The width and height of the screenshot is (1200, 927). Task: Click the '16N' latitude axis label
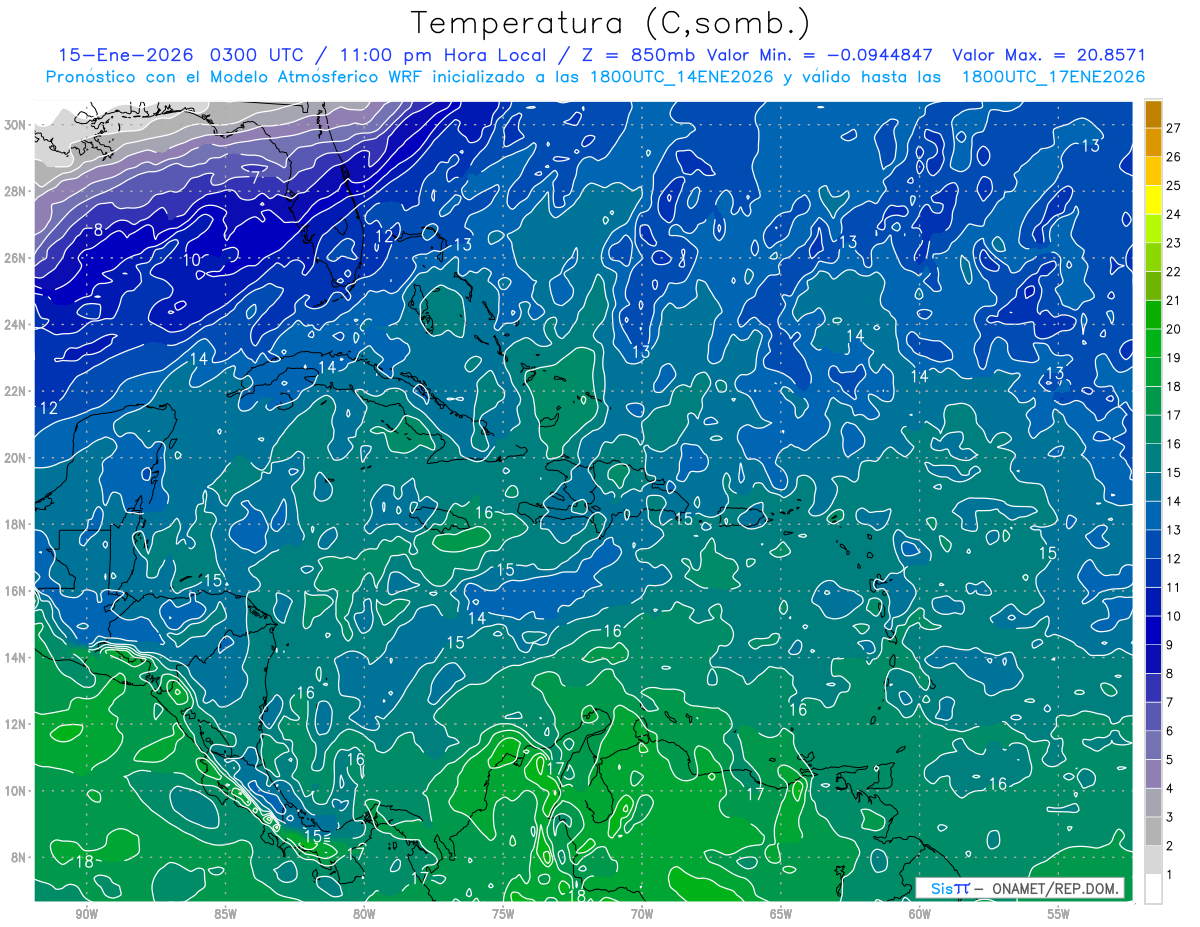[15, 591]
